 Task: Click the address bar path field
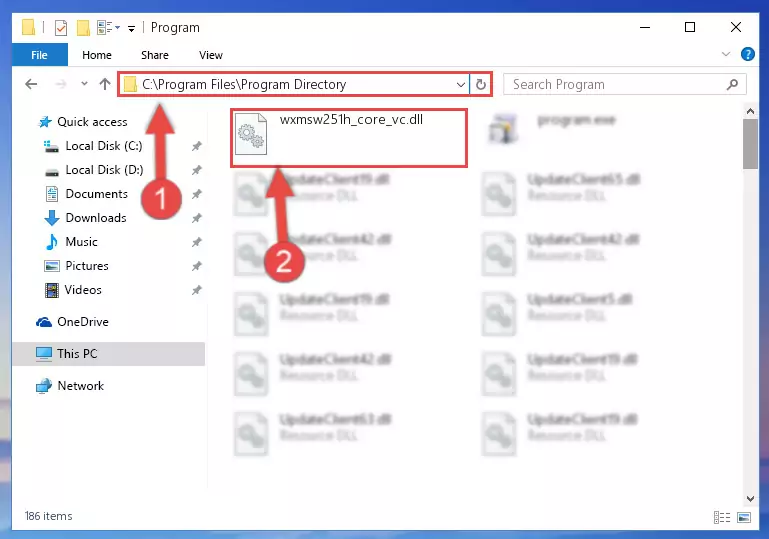point(292,84)
